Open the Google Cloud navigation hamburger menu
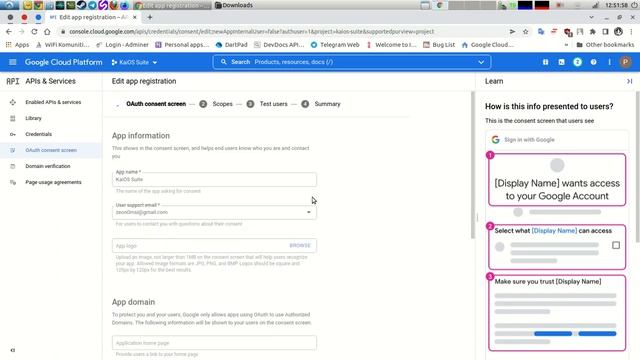The height and width of the screenshot is (360, 640). coord(13,62)
